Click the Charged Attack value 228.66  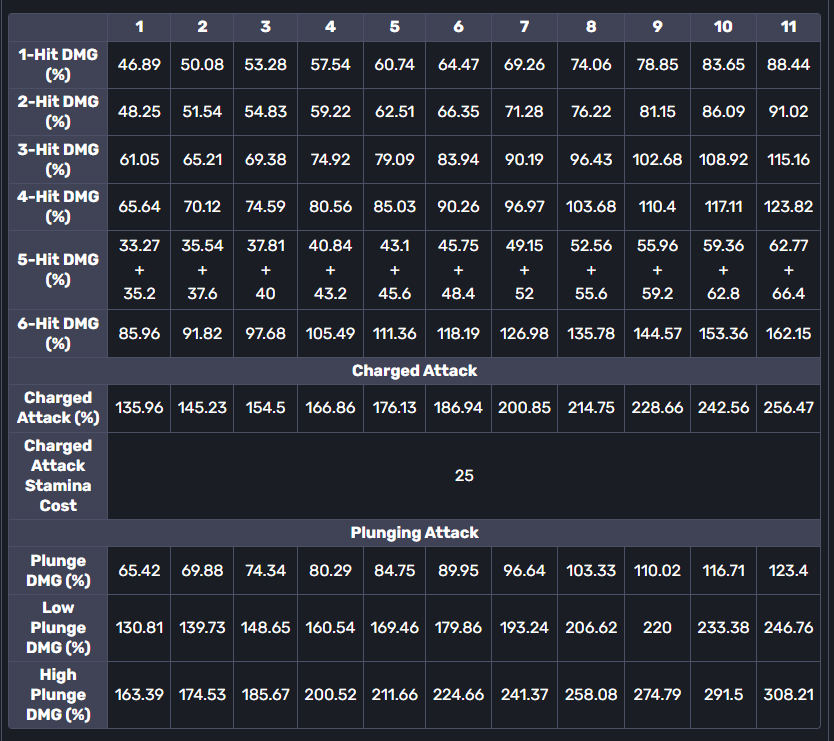(x=657, y=407)
